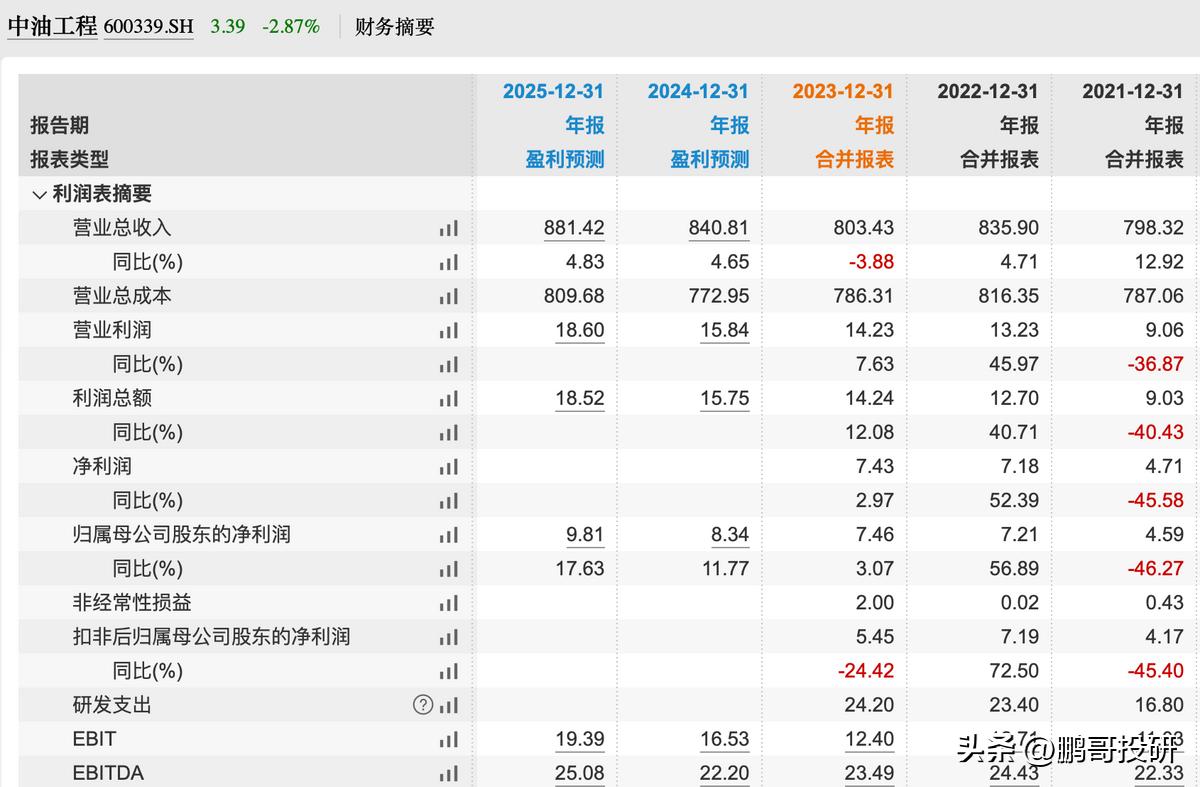Open trend chart icon for 非经常性损益

pos(449,602)
